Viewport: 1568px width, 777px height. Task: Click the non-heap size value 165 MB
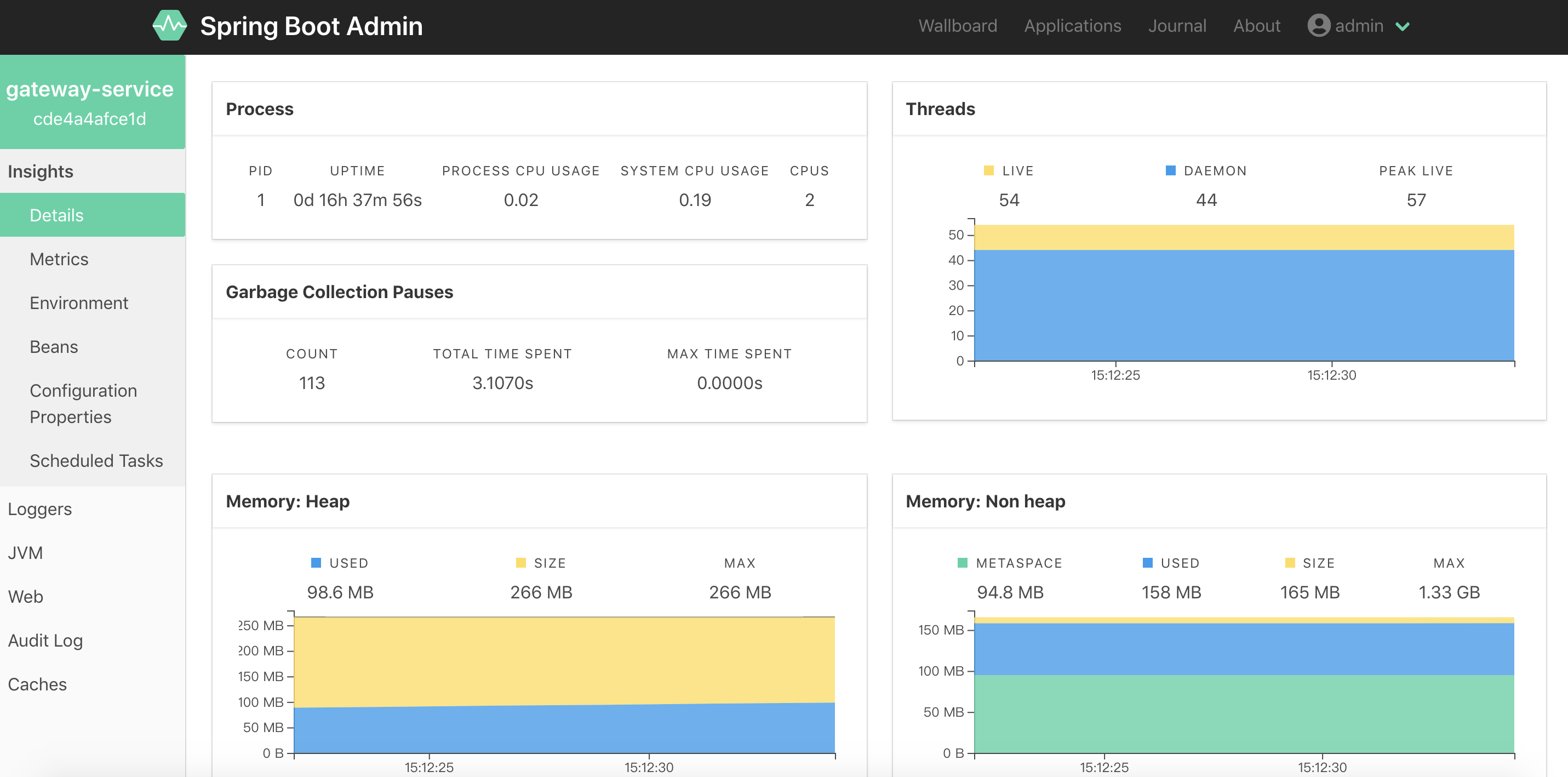[x=1310, y=592]
